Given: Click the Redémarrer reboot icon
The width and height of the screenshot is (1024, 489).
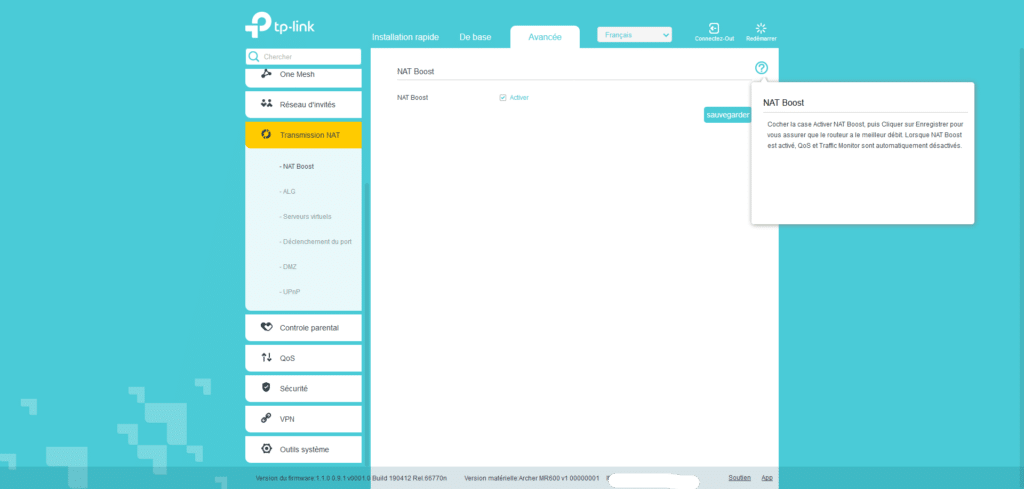Looking at the screenshot, I should pyautogui.click(x=760, y=29).
